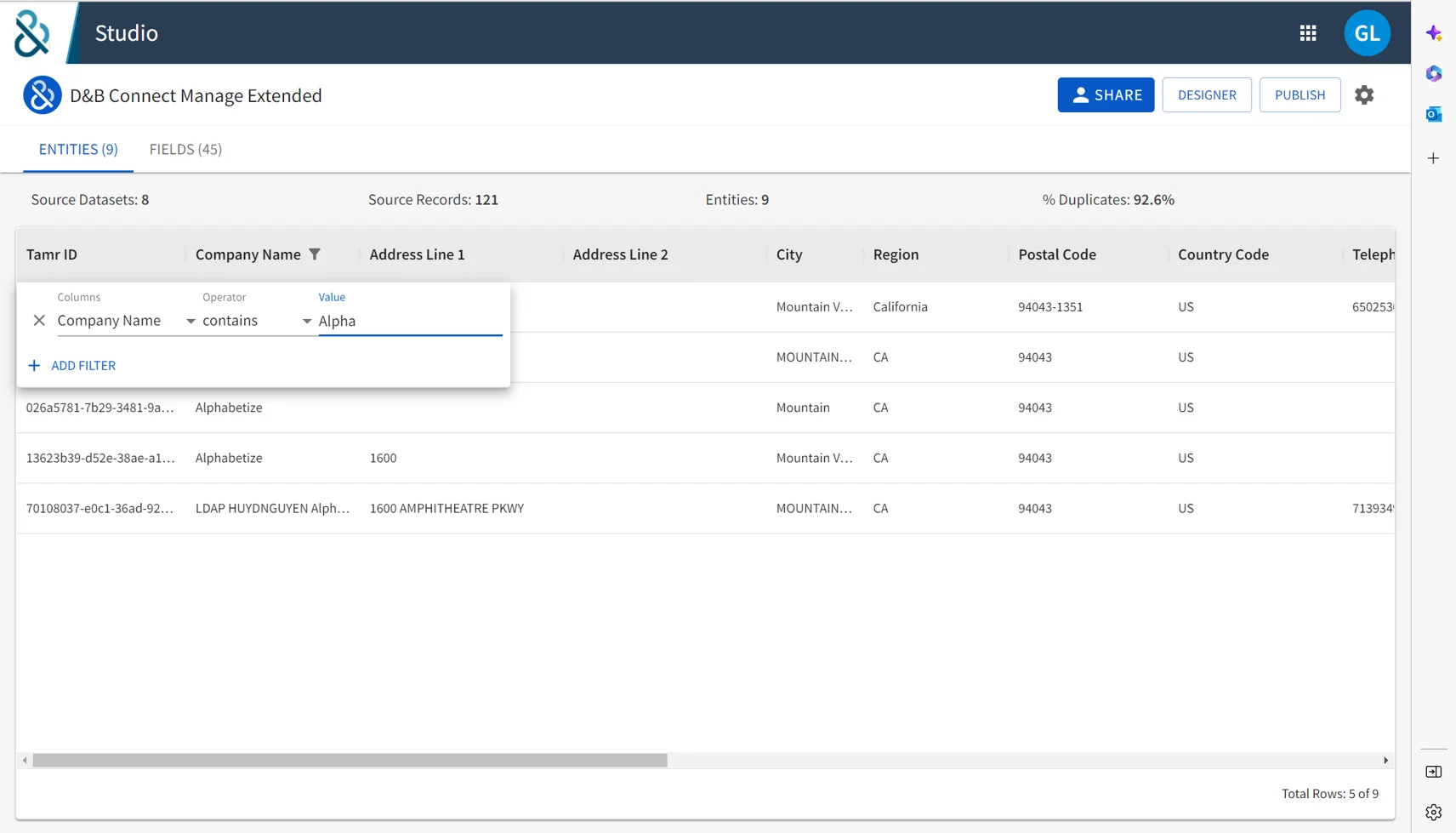The height and width of the screenshot is (833, 1456).
Task: Open Copilot sparkle icon in browser sidebar
Action: pyautogui.click(x=1434, y=33)
